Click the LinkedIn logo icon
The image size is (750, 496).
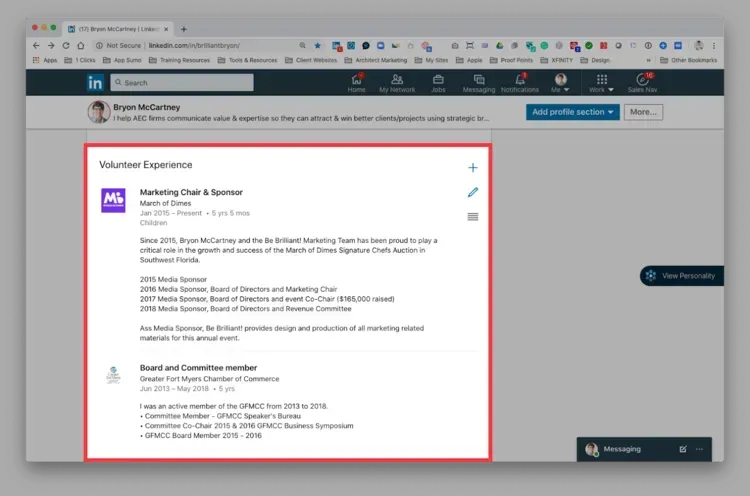coord(95,83)
